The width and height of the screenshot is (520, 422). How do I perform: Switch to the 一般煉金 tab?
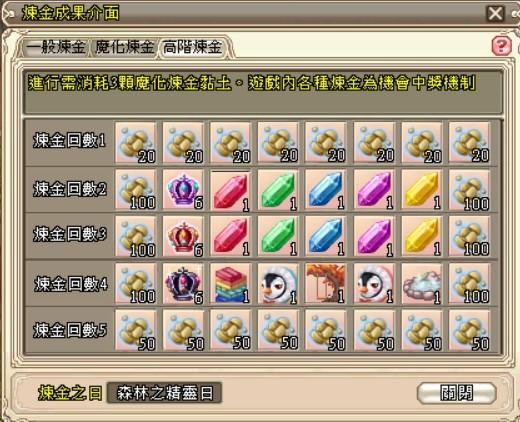point(56,47)
